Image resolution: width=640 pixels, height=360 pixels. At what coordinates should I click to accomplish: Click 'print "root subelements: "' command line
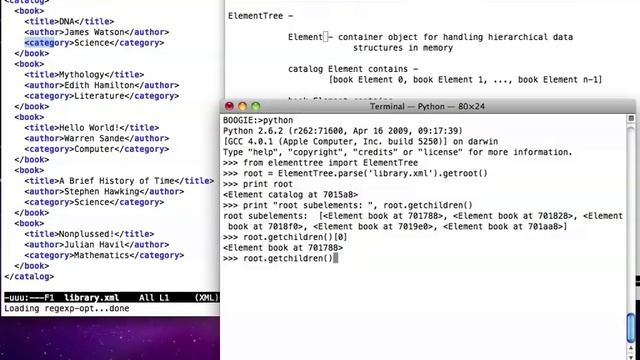point(348,205)
